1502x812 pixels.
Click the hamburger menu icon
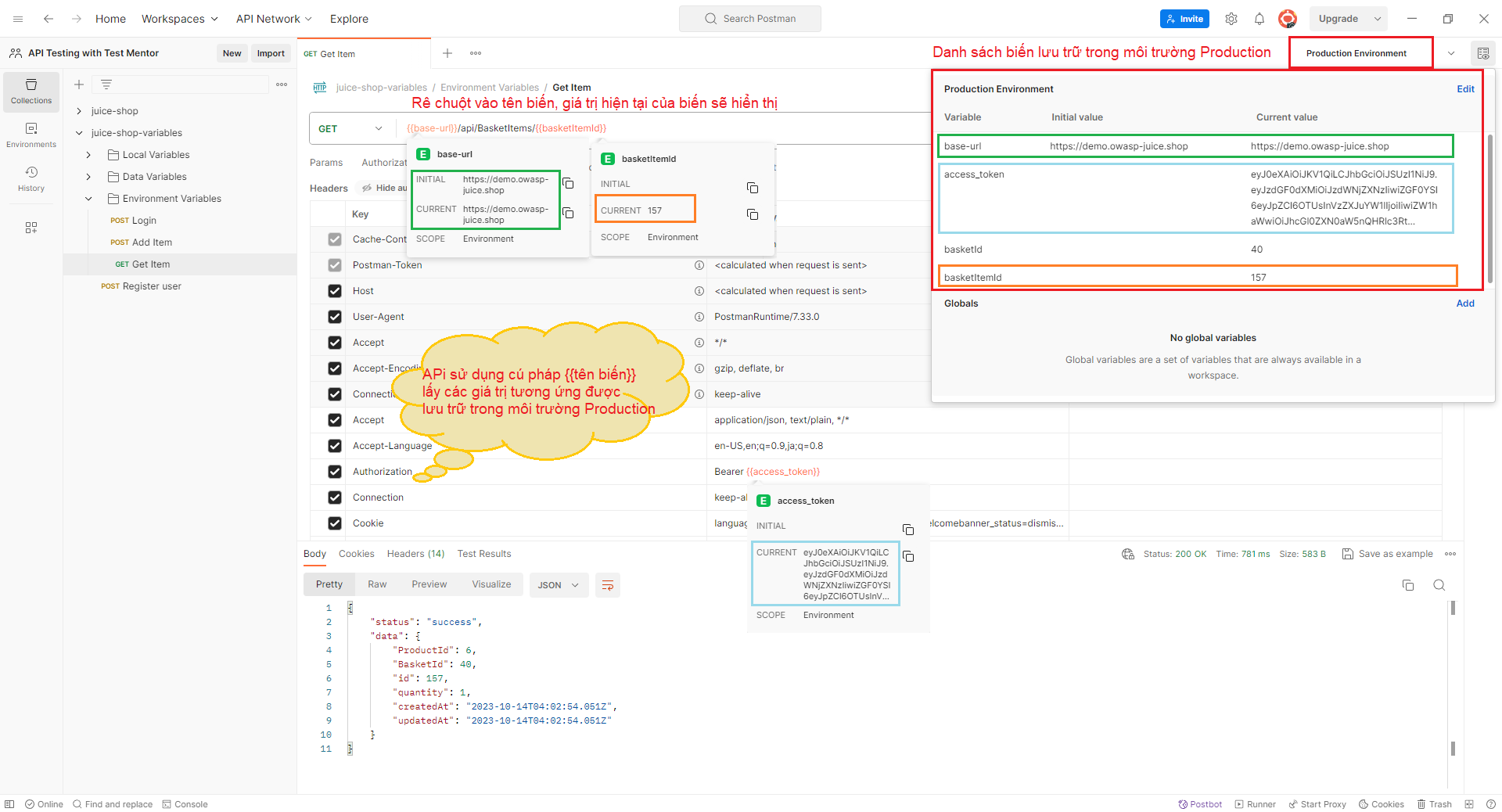pos(18,19)
